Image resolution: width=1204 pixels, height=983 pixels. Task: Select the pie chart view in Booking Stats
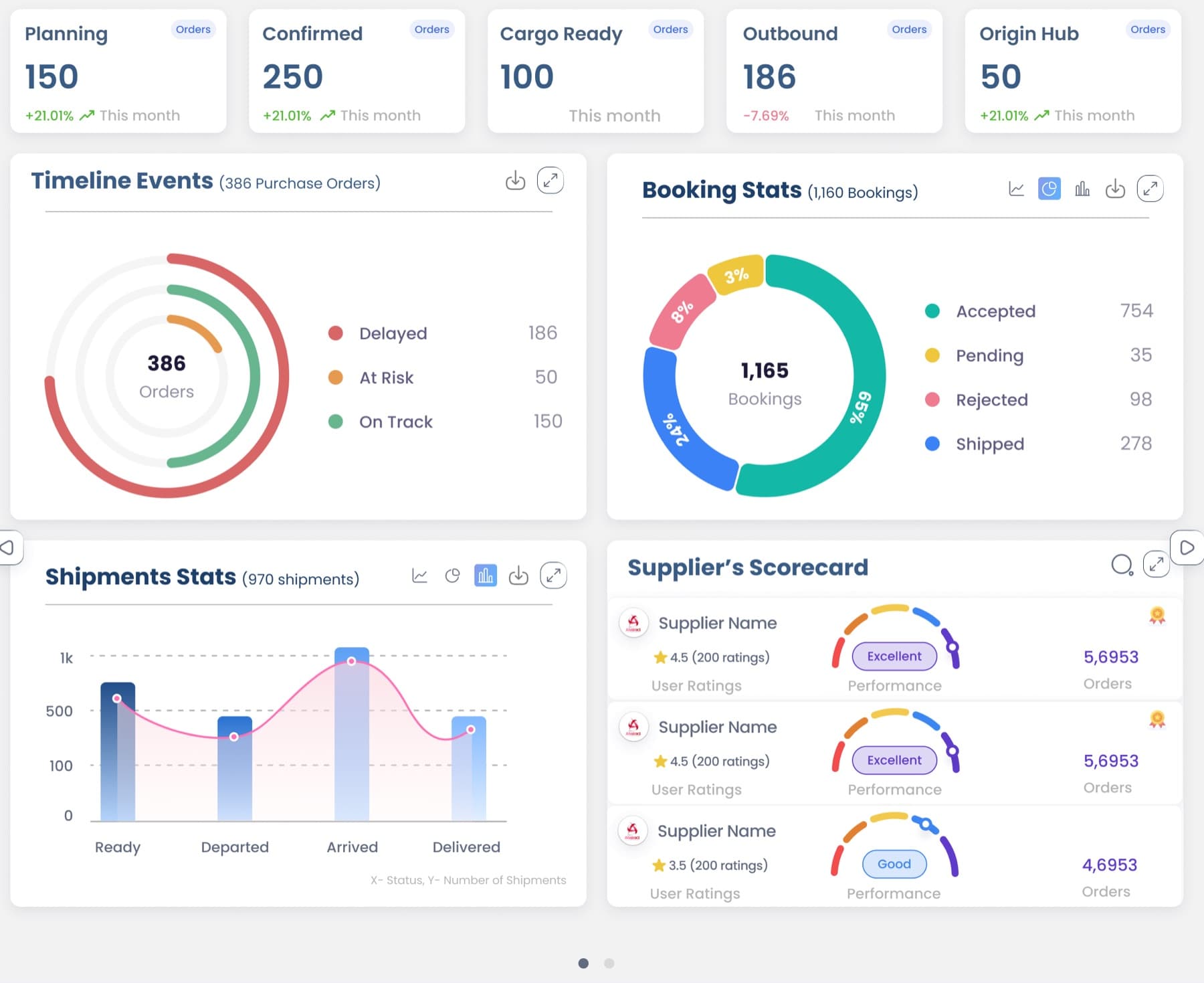click(x=1049, y=189)
